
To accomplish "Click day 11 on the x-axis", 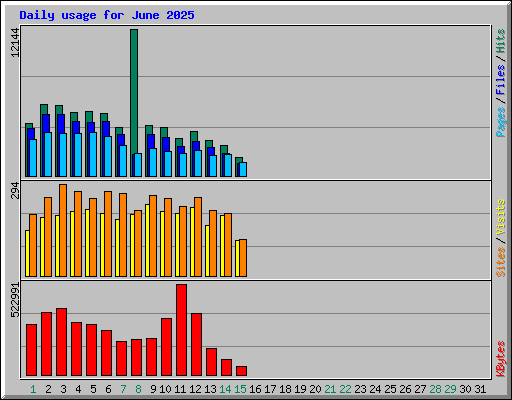I will tap(180, 389).
